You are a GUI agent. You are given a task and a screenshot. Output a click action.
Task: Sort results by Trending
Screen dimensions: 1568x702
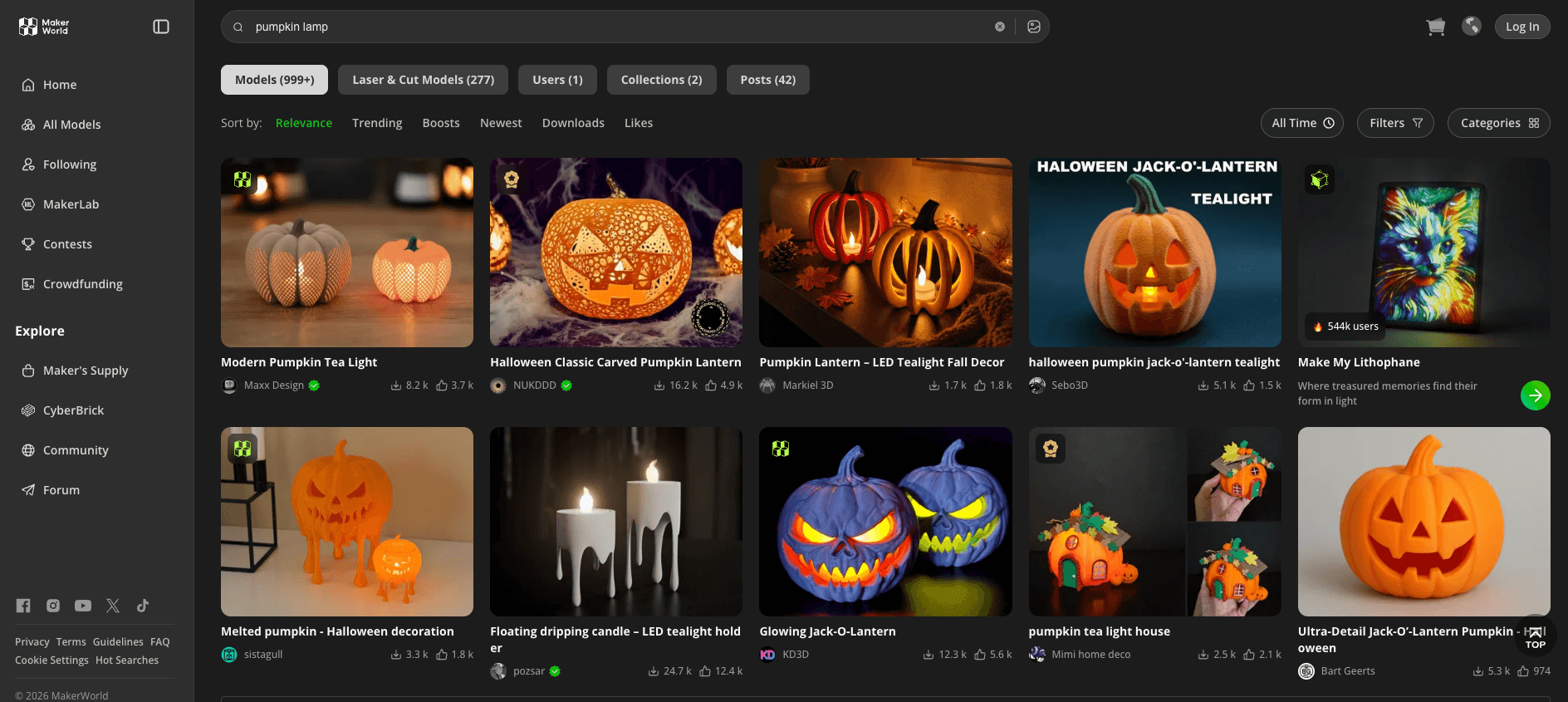pyautogui.click(x=377, y=123)
